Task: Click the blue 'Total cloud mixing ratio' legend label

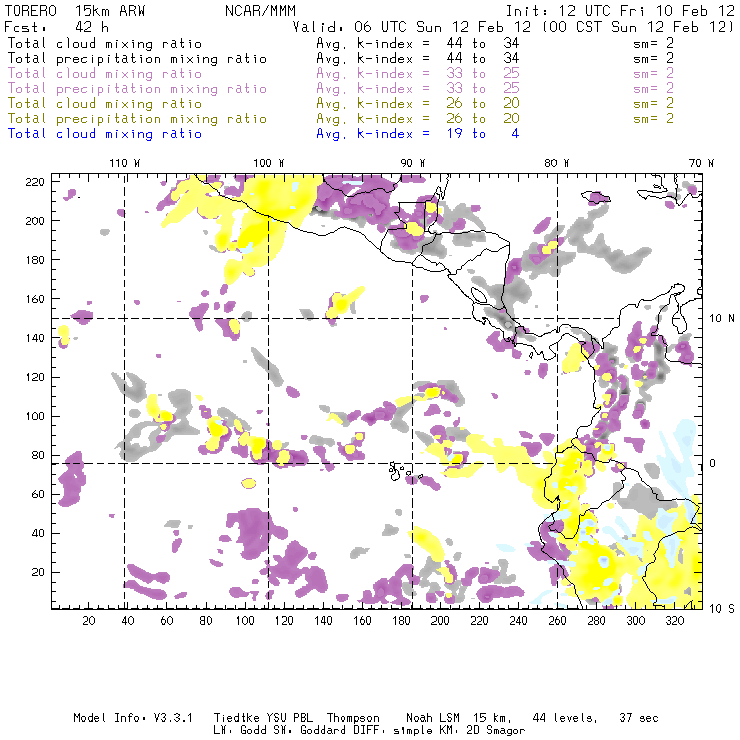Action: tap(105, 134)
